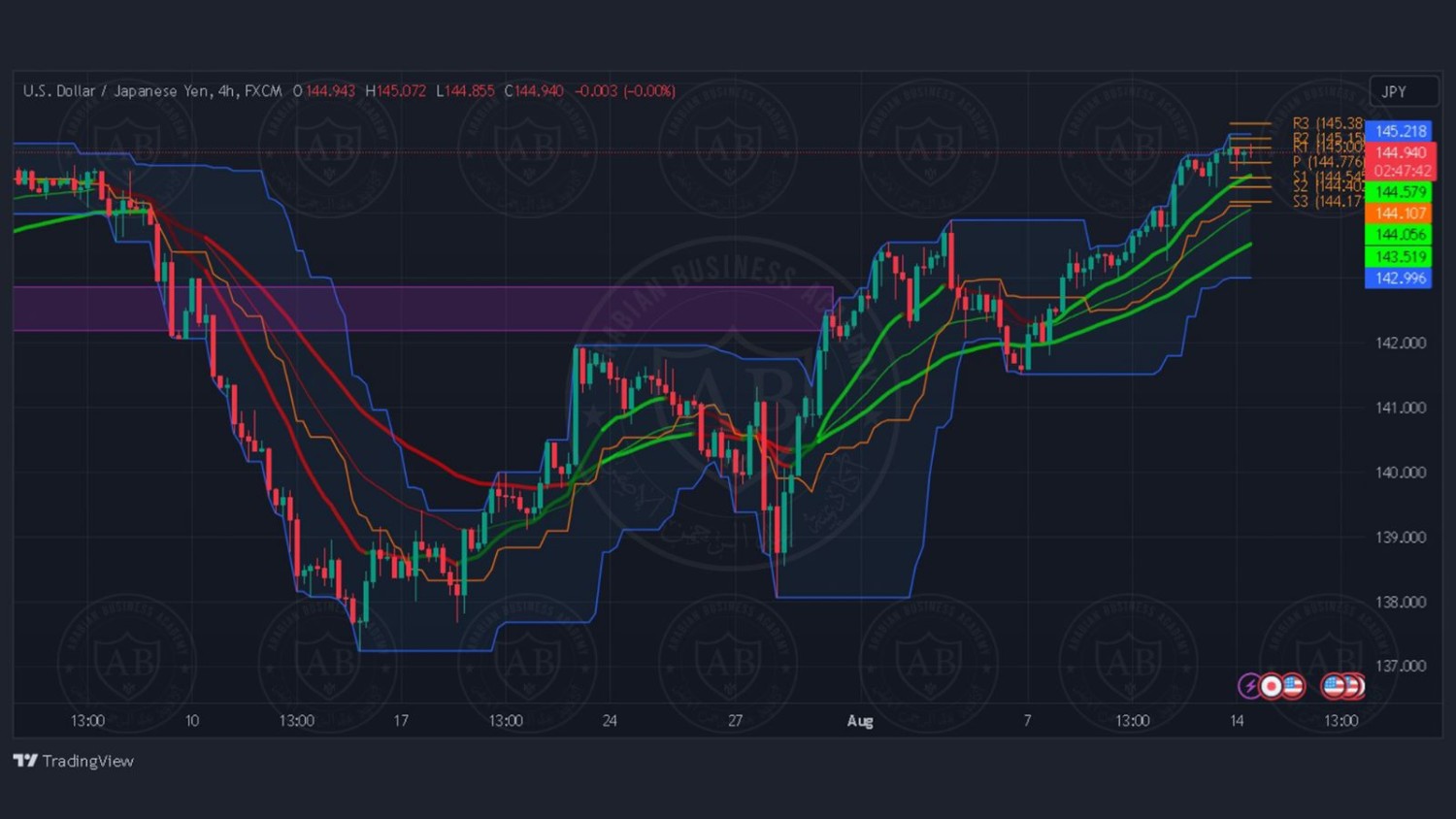Screen dimensions: 1456x819
Task: Click the price change -0.003 (-0.00%)
Action: 625,91
